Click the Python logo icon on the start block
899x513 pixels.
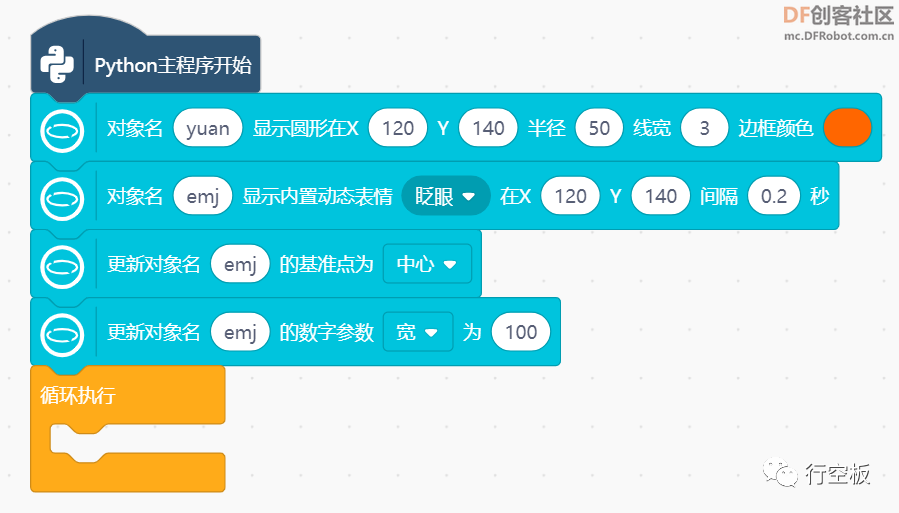click(57, 65)
